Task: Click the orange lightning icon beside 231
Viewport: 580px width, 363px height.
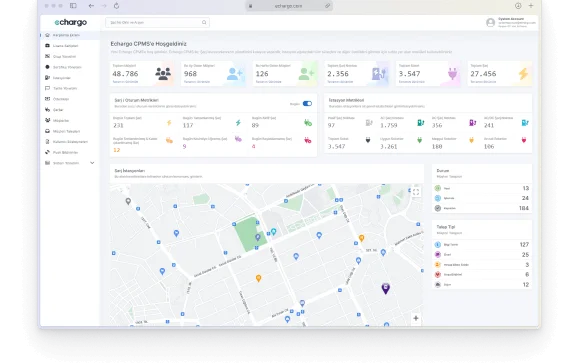Action: click(x=169, y=122)
